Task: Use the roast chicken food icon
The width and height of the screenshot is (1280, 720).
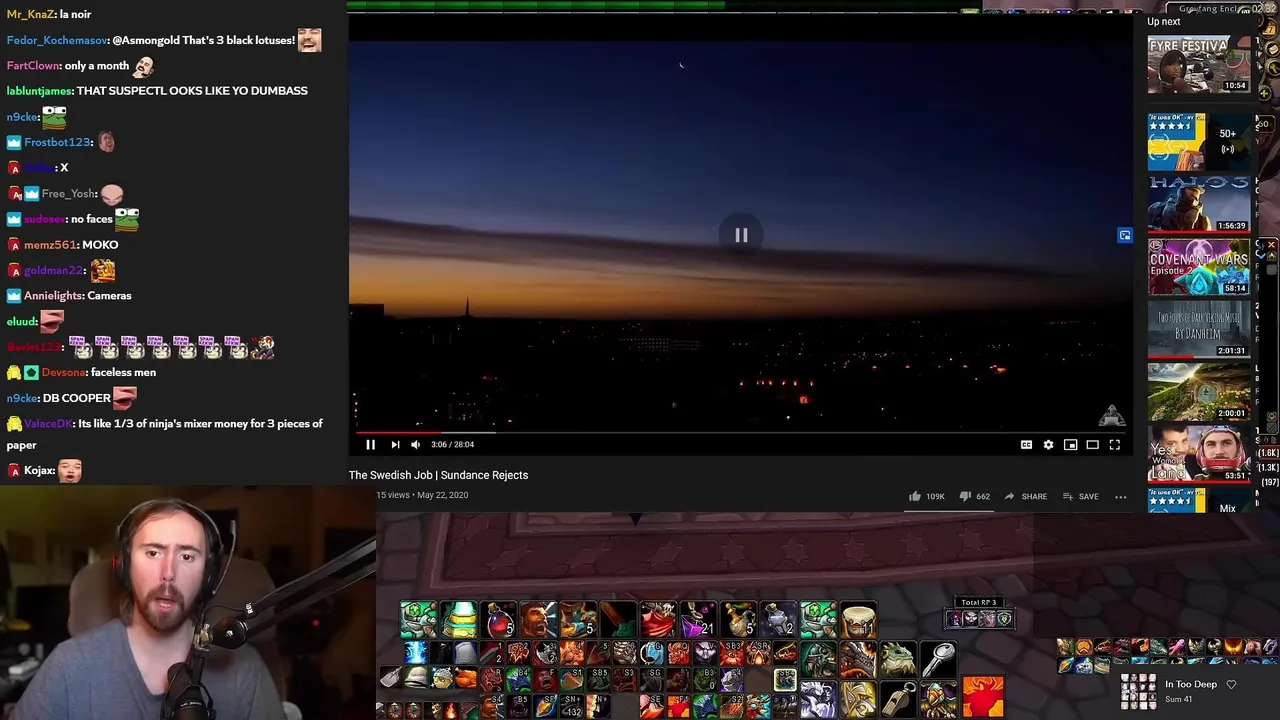Action: coord(466,679)
